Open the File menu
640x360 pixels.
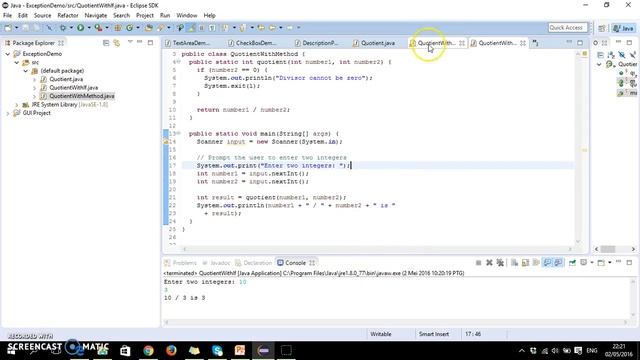click(7, 16)
